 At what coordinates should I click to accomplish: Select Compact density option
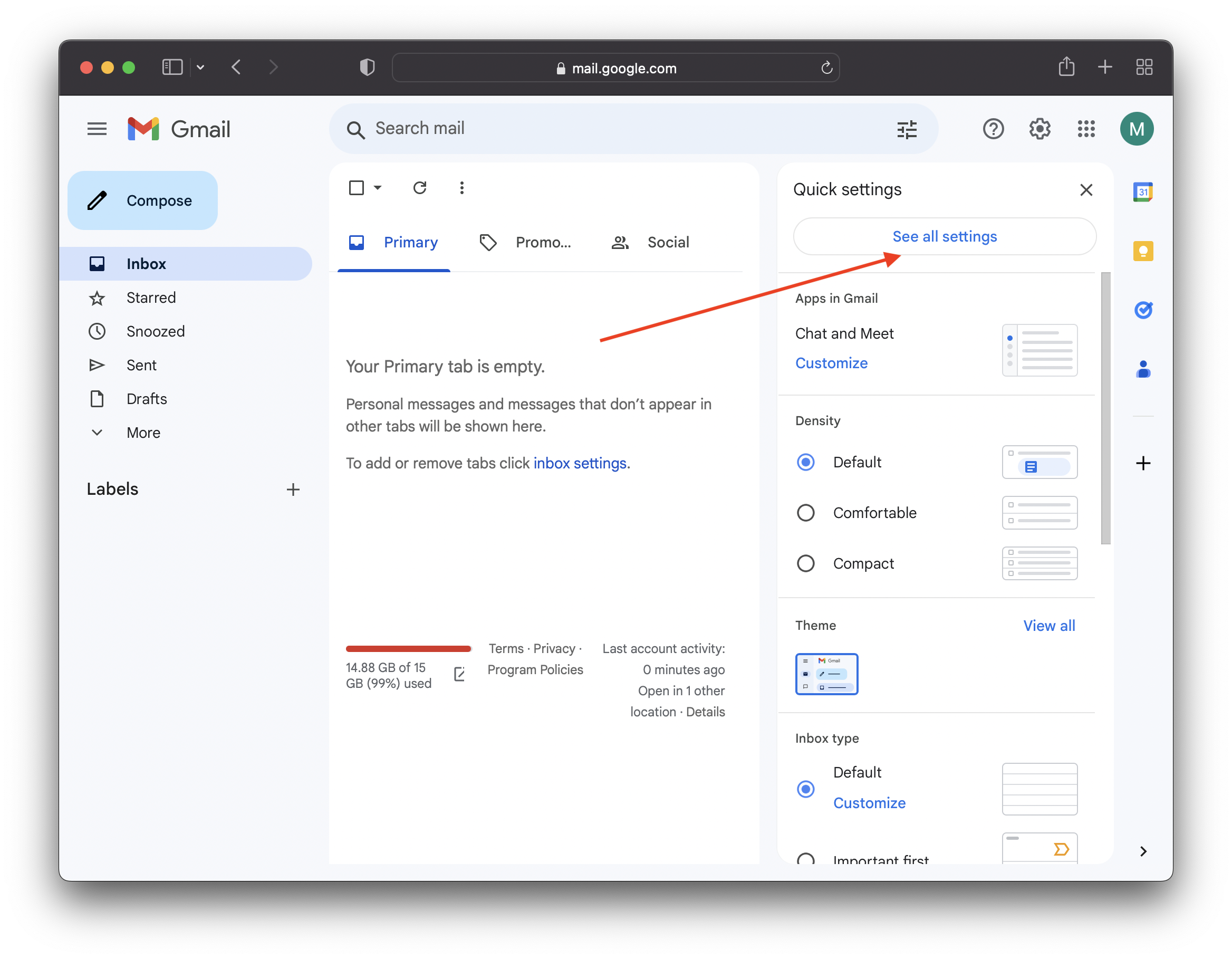tap(805, 563)
